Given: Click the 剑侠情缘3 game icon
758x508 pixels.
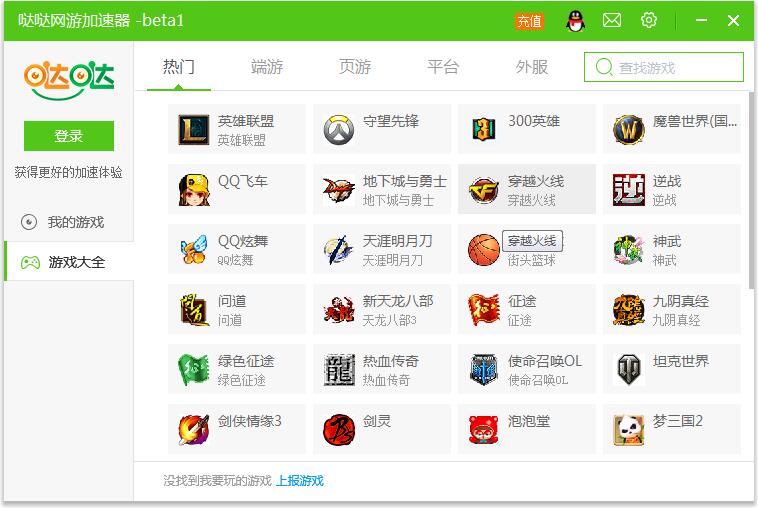Looking at the screenshot, I should click(194, 429).
